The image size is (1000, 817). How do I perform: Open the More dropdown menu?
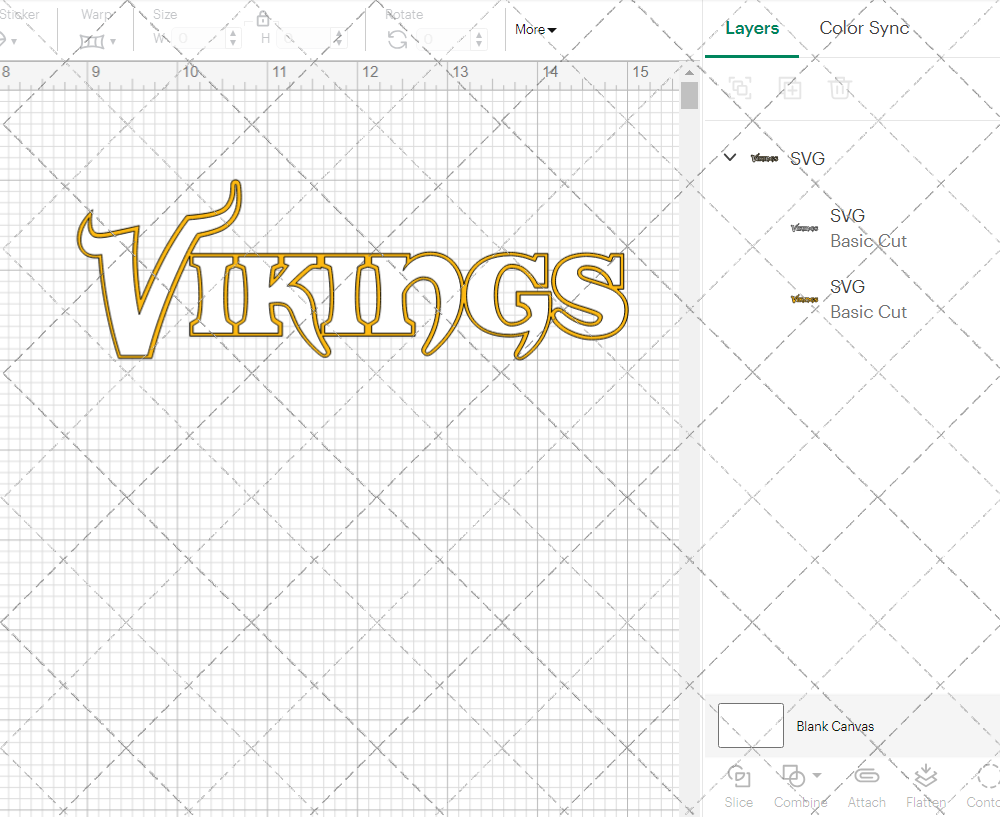(536, 29)
